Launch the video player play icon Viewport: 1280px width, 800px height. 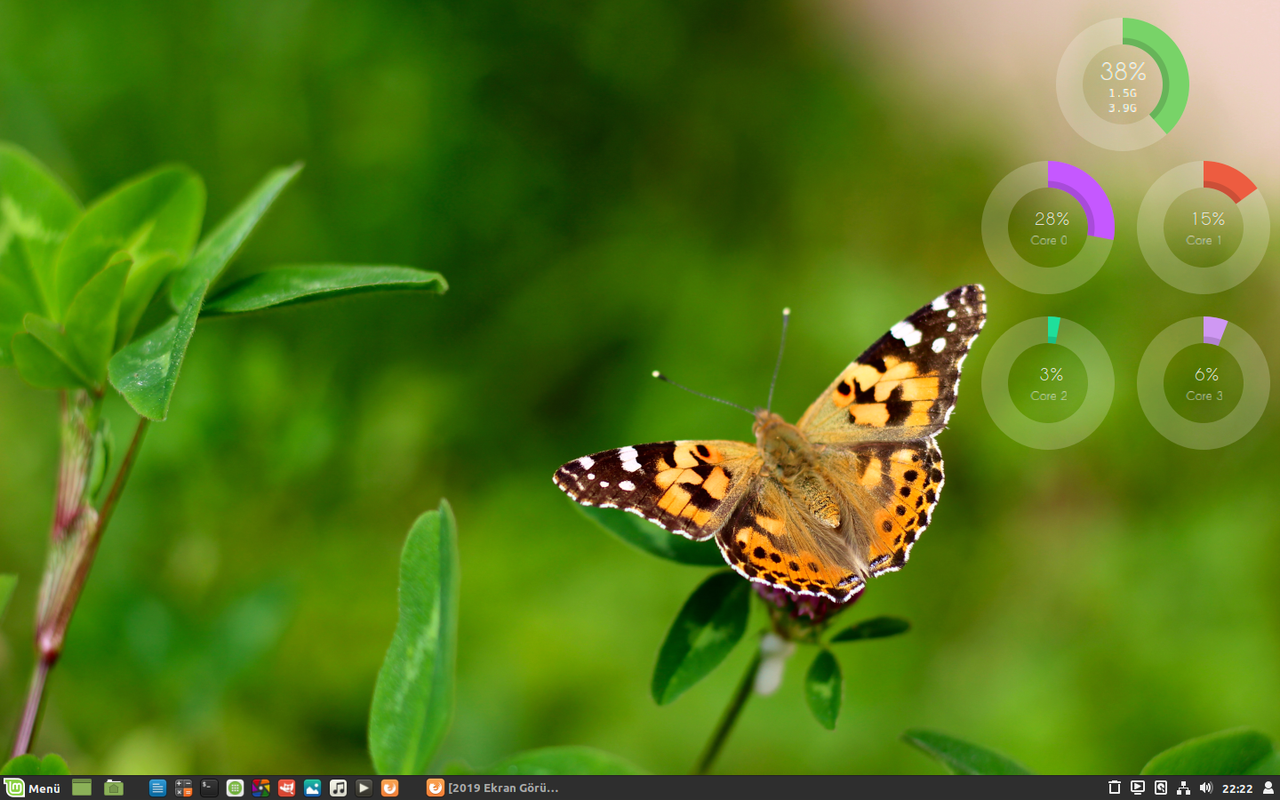click(x=364, y=788)
